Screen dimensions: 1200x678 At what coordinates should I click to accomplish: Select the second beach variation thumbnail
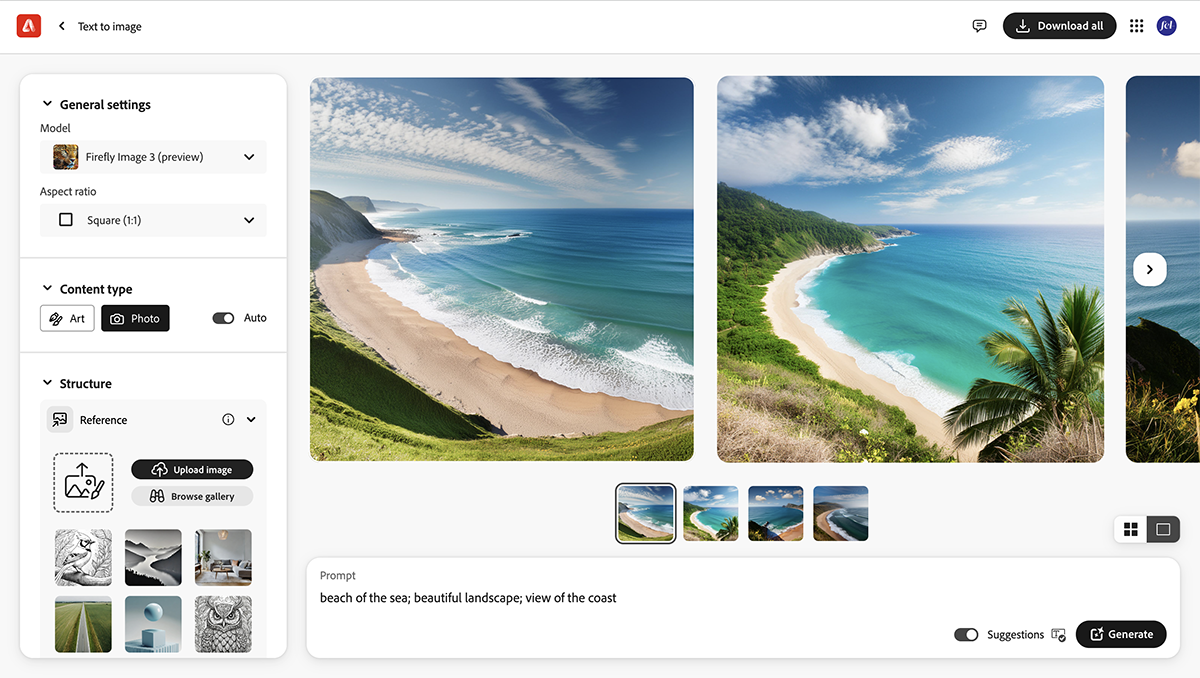click(710, 513)
